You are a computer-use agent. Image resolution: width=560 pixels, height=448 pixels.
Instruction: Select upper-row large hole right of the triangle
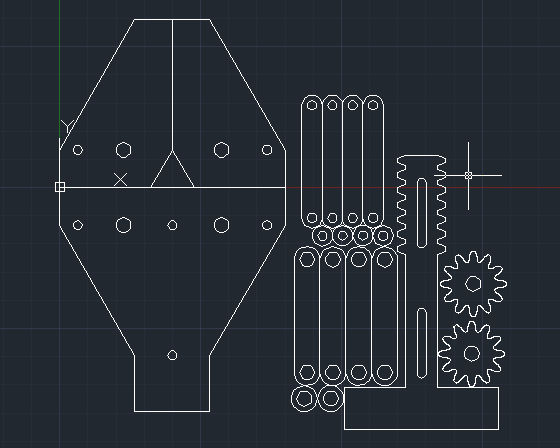(x=221, y=150)
